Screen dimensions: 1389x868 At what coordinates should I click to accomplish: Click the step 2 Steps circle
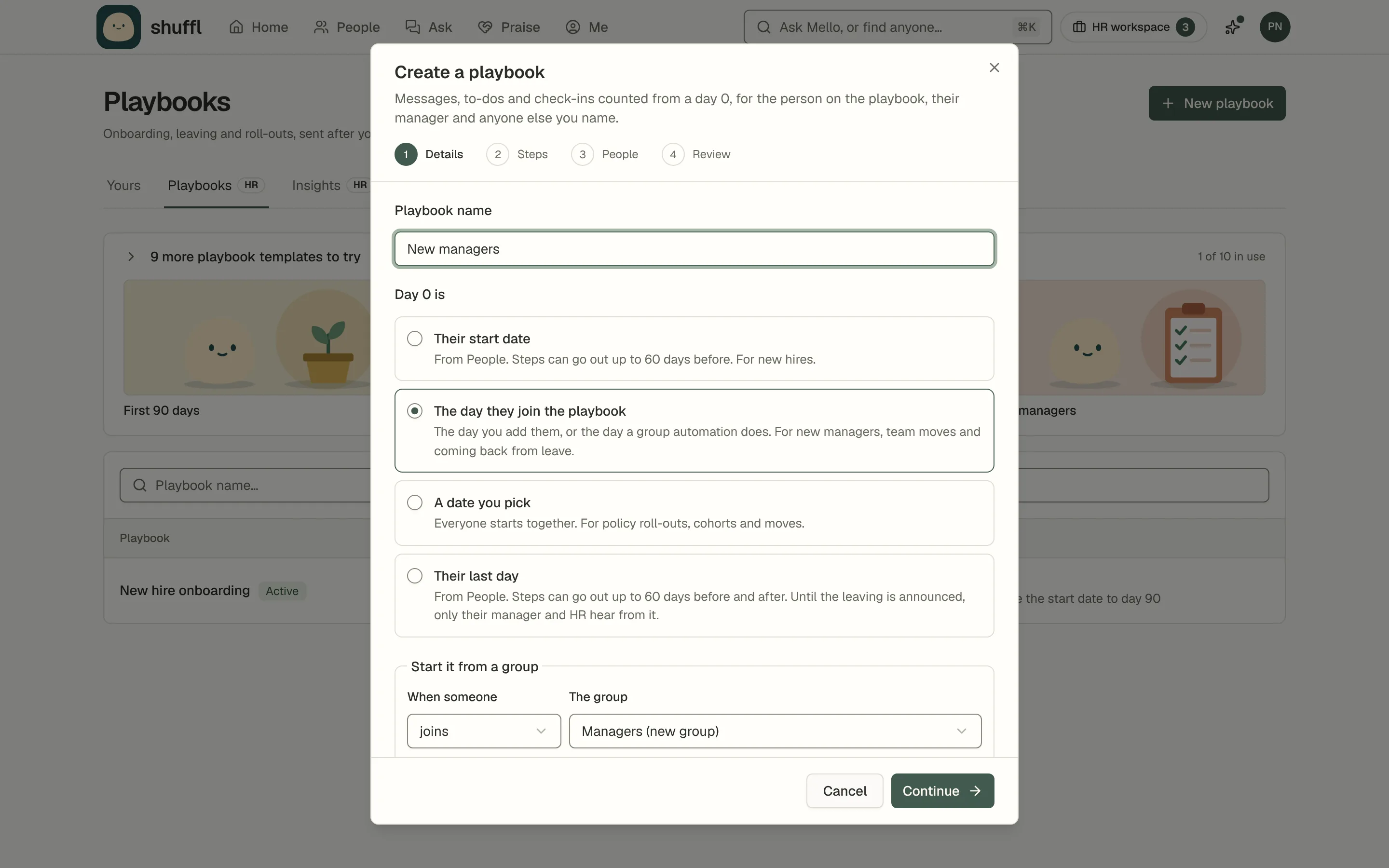(498, 154)
